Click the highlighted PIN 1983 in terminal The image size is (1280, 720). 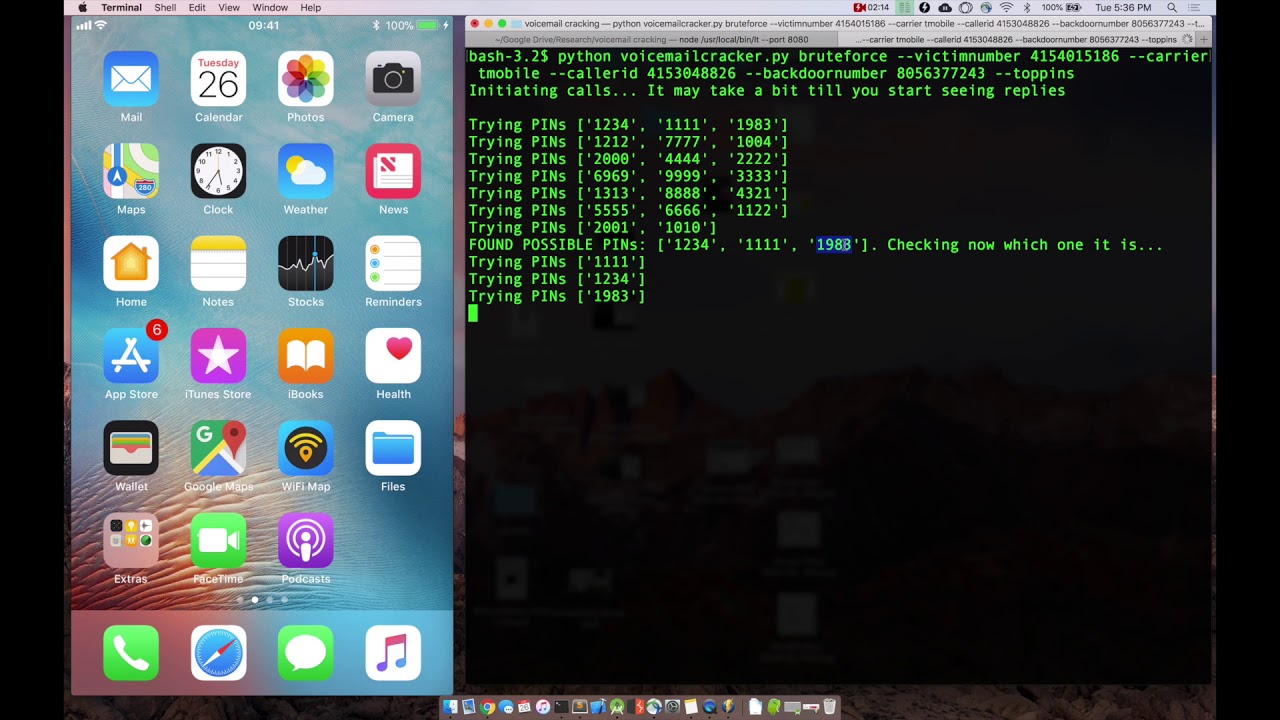834,245
